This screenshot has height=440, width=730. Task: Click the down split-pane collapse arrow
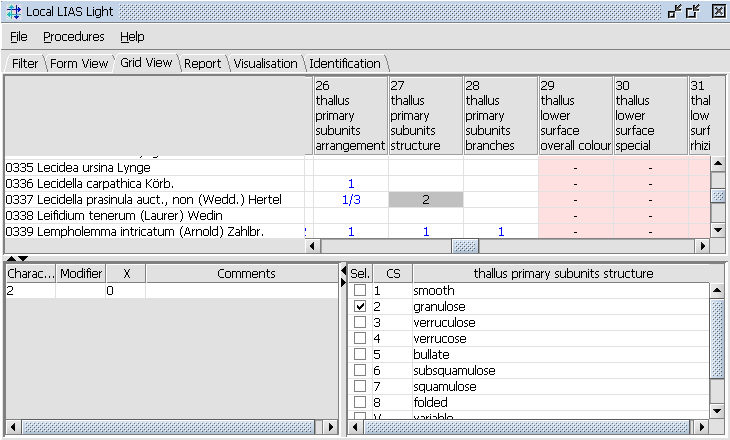[23, 258]
